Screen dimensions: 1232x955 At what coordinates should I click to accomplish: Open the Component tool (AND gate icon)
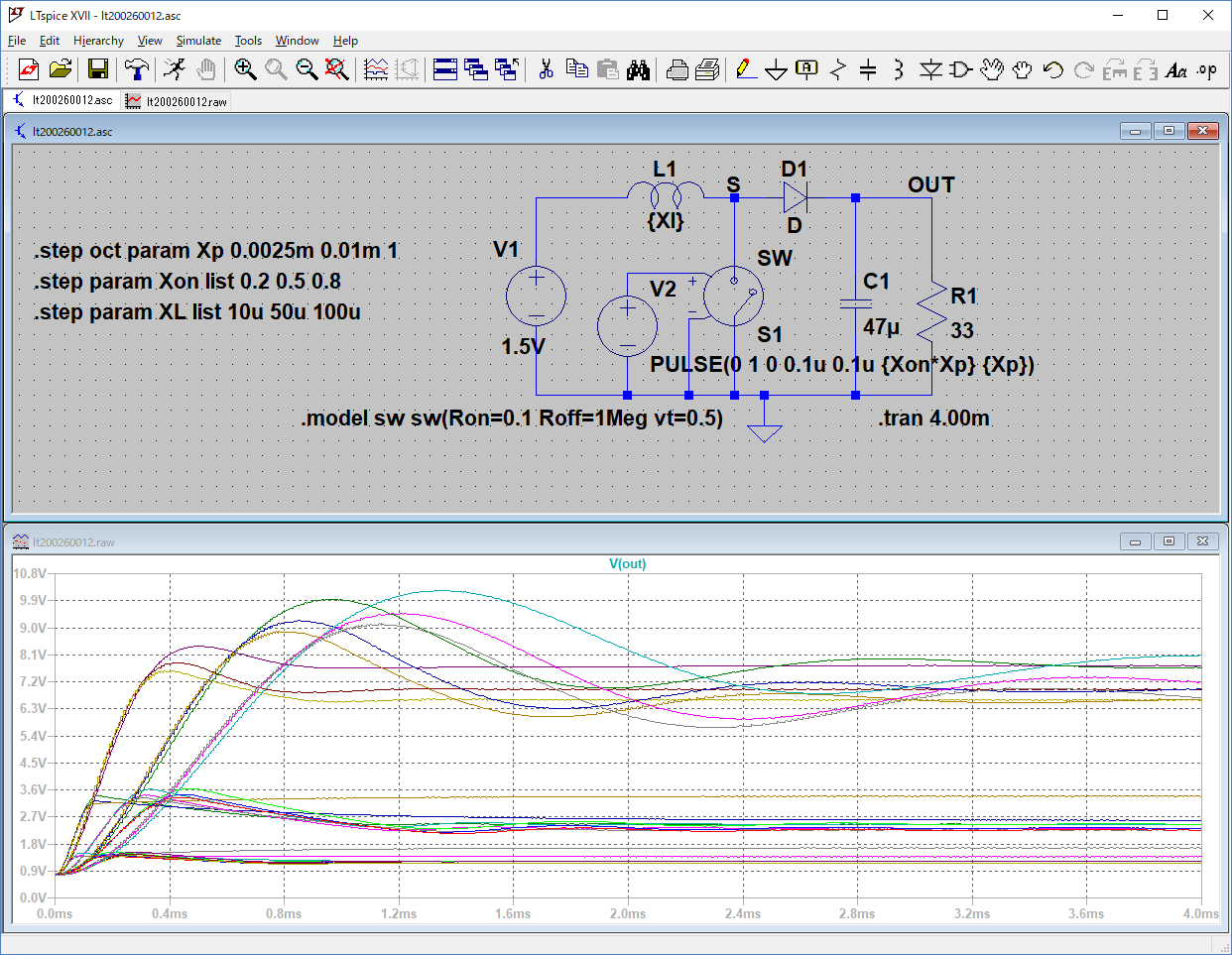click(960, 69)
